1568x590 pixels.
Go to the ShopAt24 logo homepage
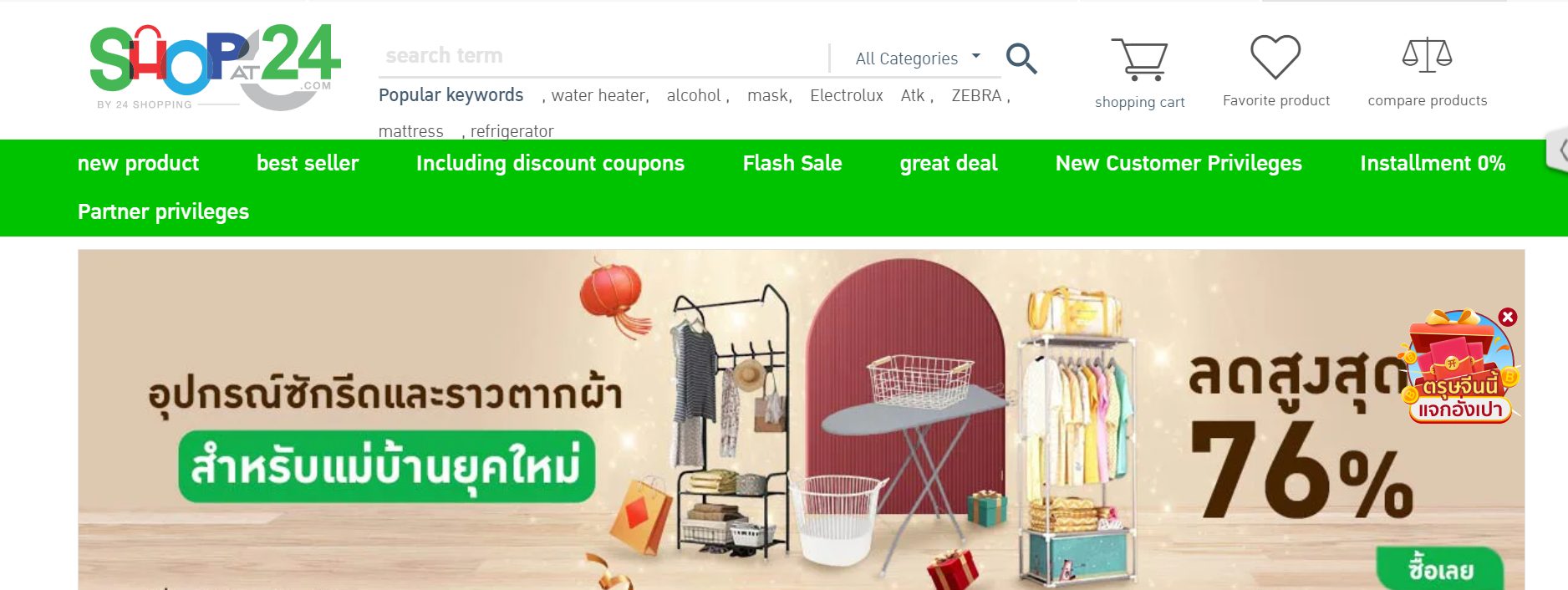pyautogui.click(x=215, y=67)
